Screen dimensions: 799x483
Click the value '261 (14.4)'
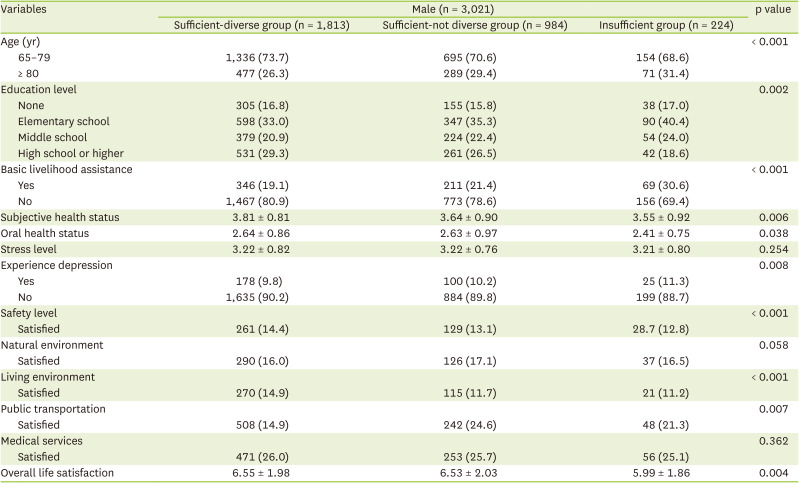262,329
